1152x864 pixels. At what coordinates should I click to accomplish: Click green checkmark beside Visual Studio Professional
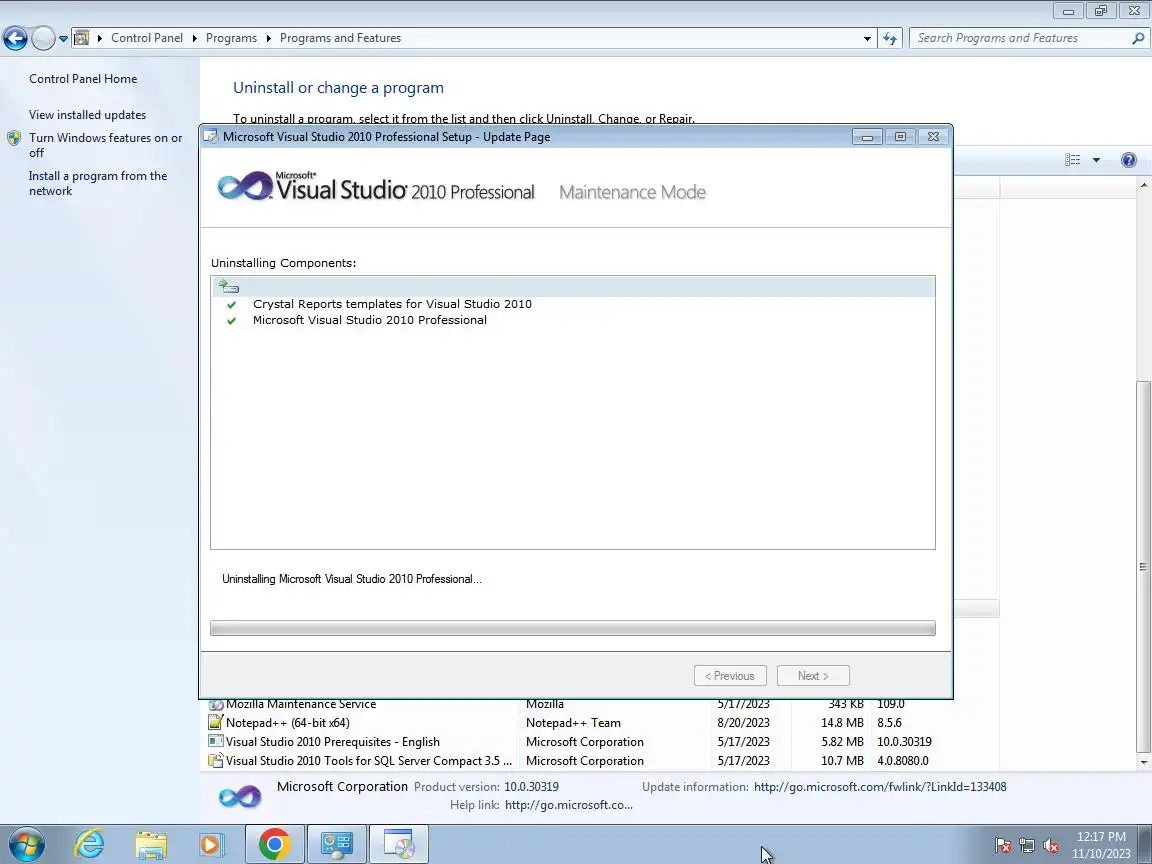point(231,320)
